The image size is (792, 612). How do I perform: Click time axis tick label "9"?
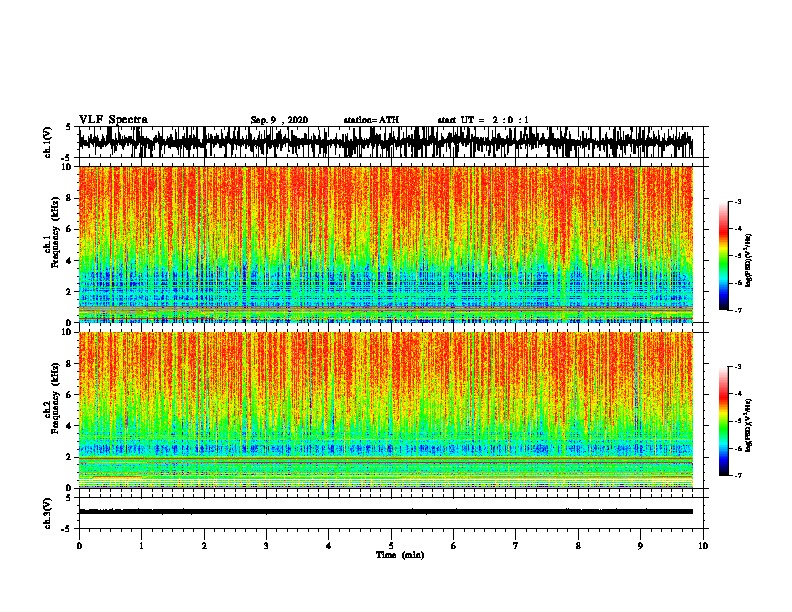[x=640, y=546]
